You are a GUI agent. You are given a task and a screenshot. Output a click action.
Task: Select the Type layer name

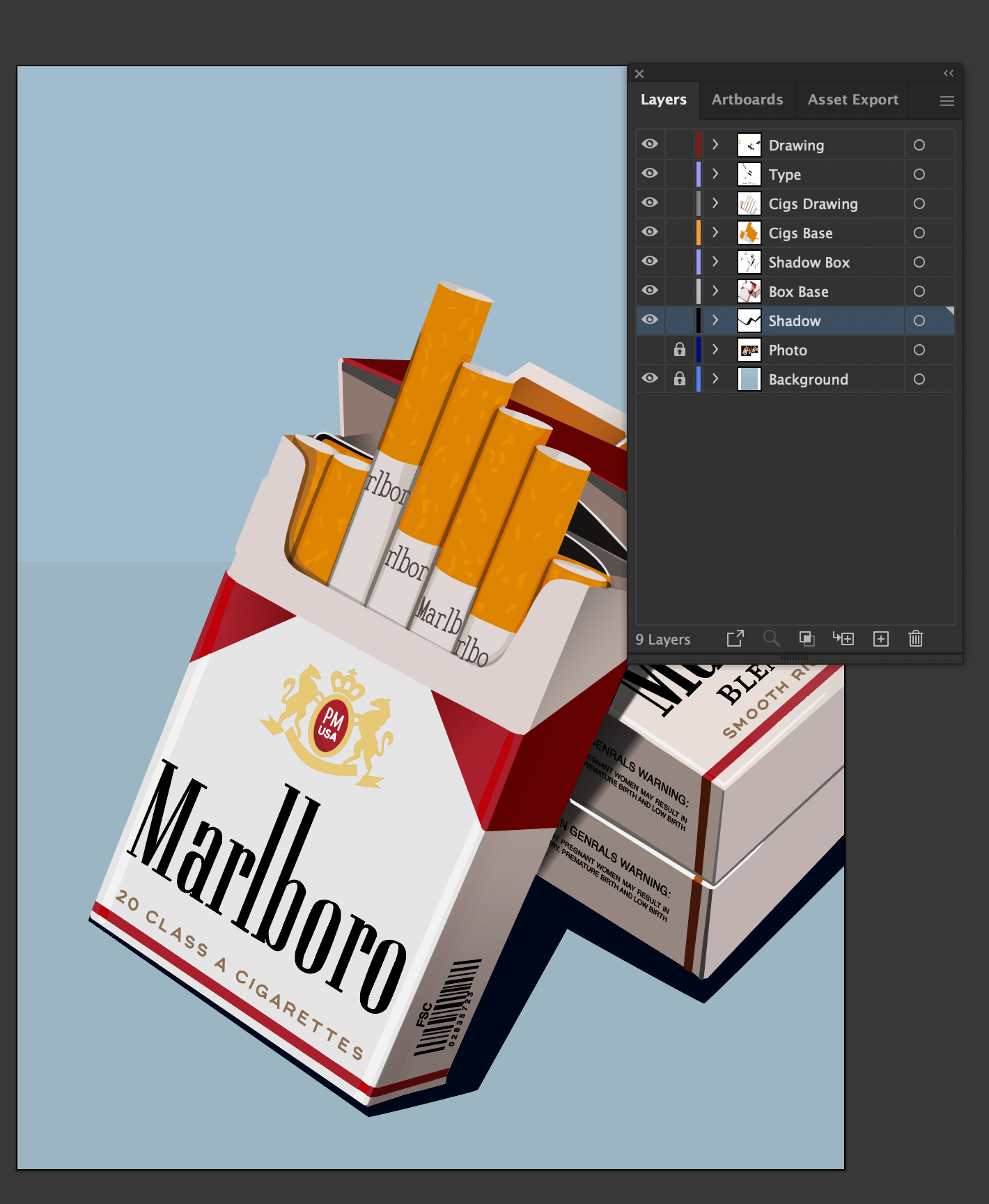click(x=785, y=175)
